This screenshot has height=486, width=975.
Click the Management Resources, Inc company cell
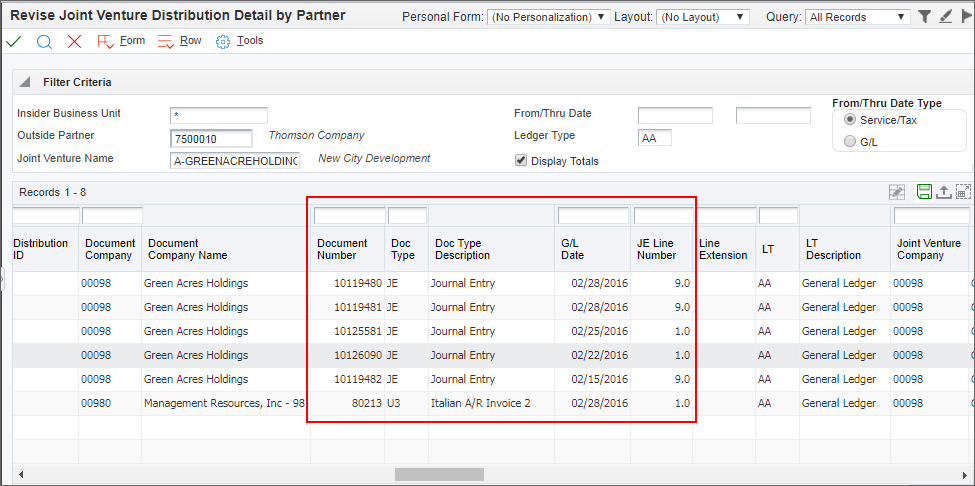(226, 403)
